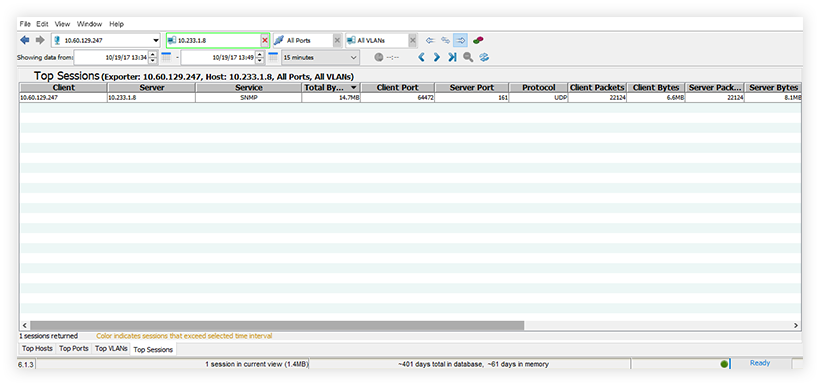Click the scrollbar left arrow

[25, 326]
